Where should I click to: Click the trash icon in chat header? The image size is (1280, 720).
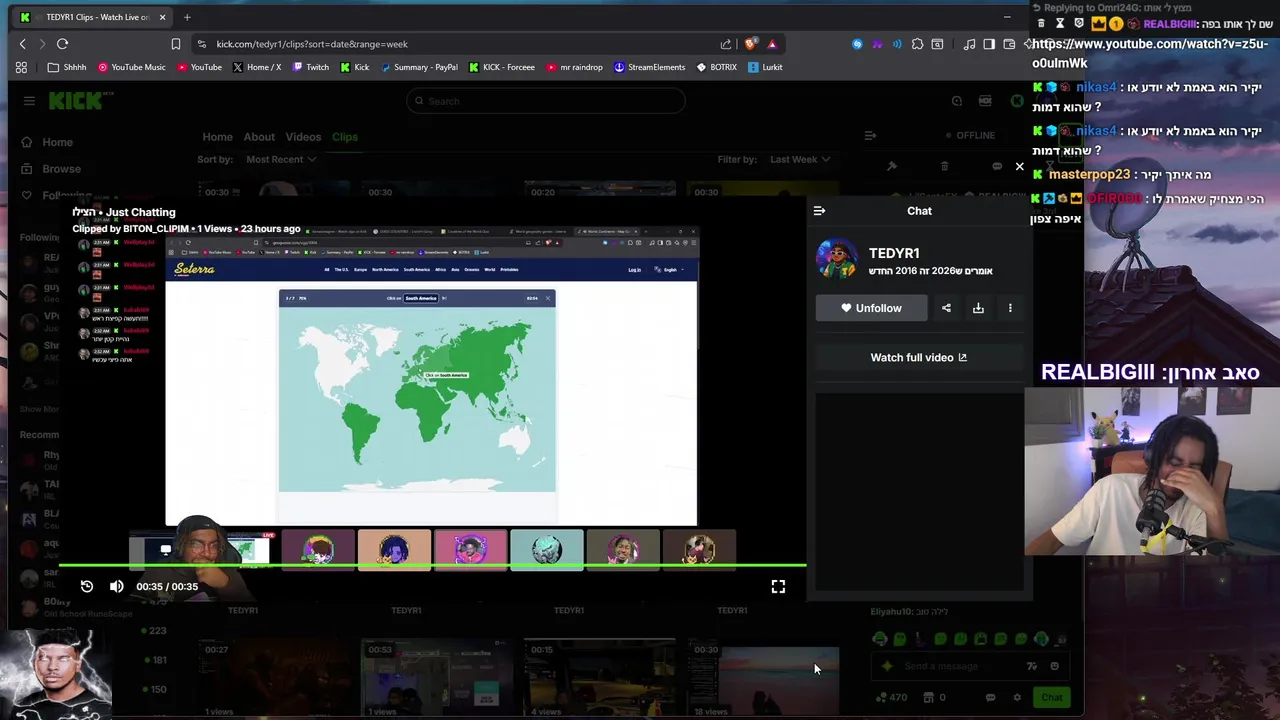click(945, 166)
